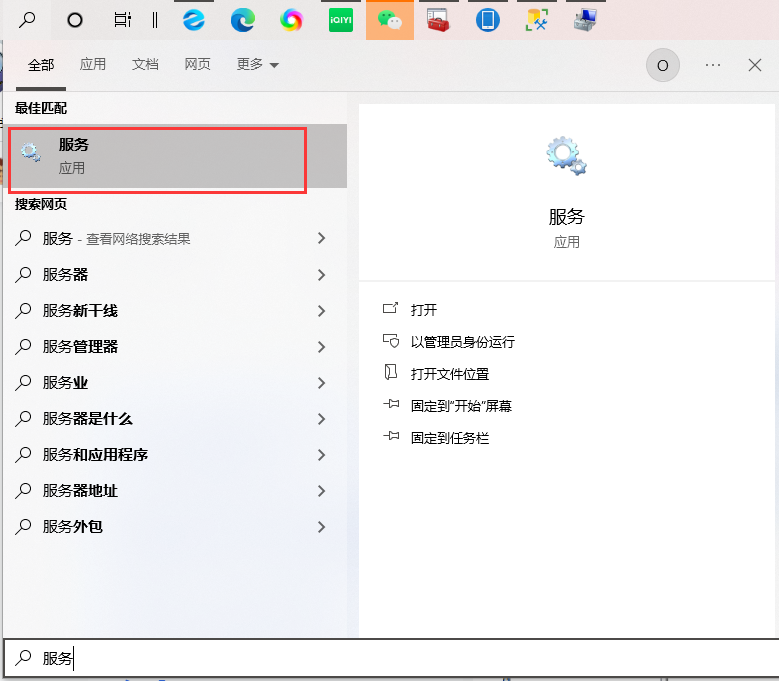Expand the 更多 dropdown
Viewport: 779px width, 681px height.
(x=257, y=64)
